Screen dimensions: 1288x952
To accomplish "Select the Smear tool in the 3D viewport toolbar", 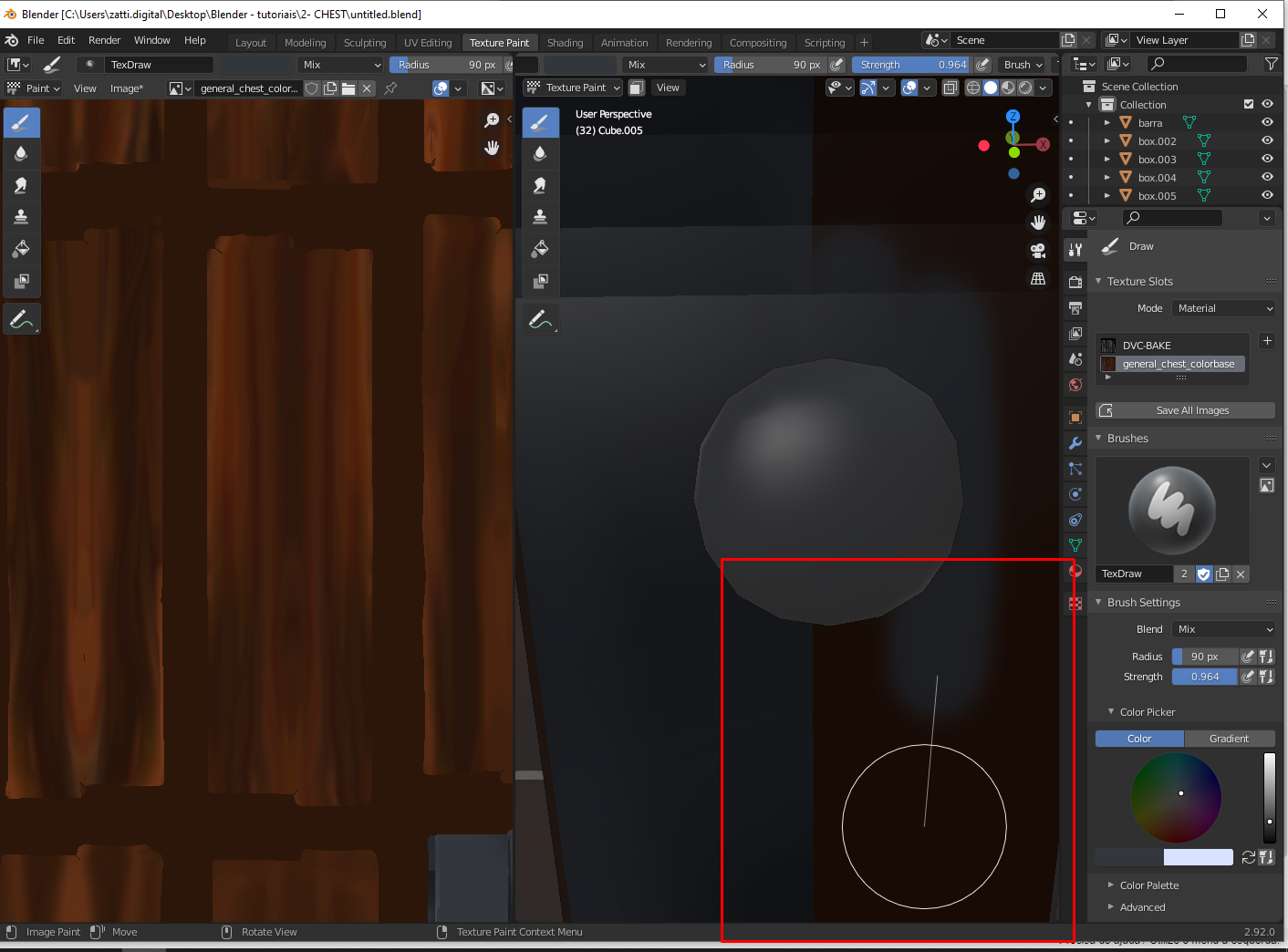I will 540,185.
